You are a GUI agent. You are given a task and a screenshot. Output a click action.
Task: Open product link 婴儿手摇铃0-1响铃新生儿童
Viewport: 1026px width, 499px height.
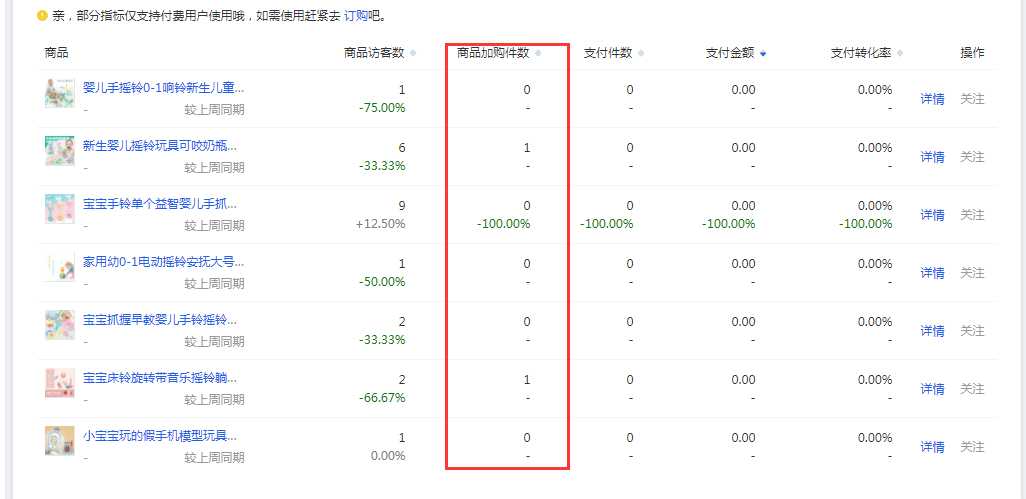pos(164,88)
